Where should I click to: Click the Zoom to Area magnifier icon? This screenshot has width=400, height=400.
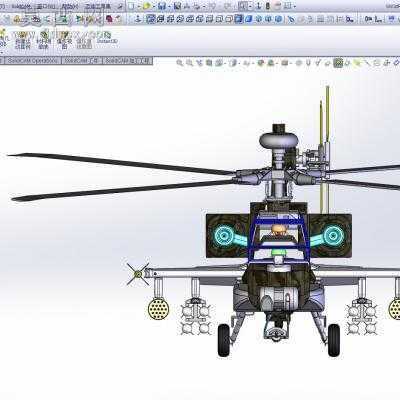coord(189,62)
